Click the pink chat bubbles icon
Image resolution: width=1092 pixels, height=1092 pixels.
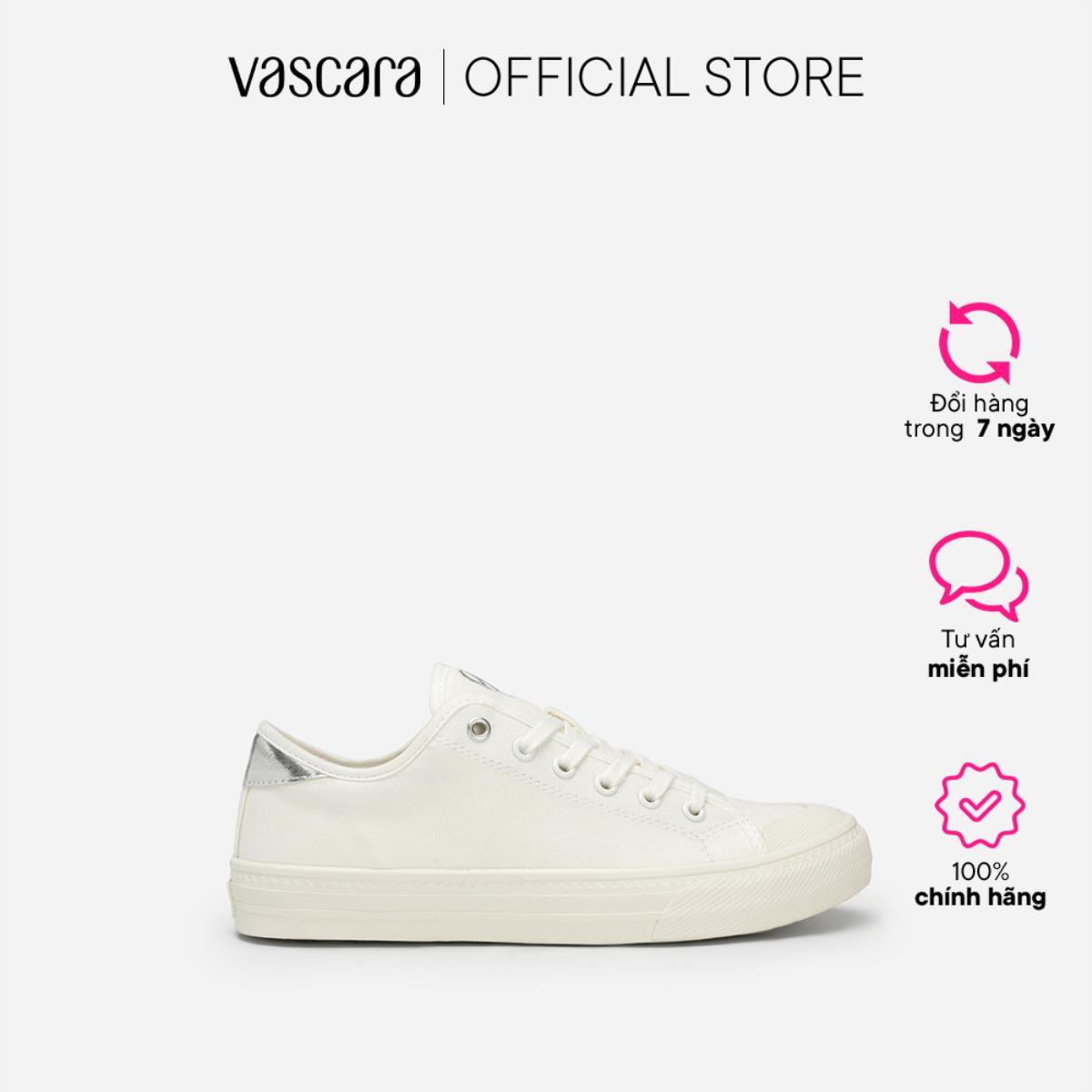978,577
